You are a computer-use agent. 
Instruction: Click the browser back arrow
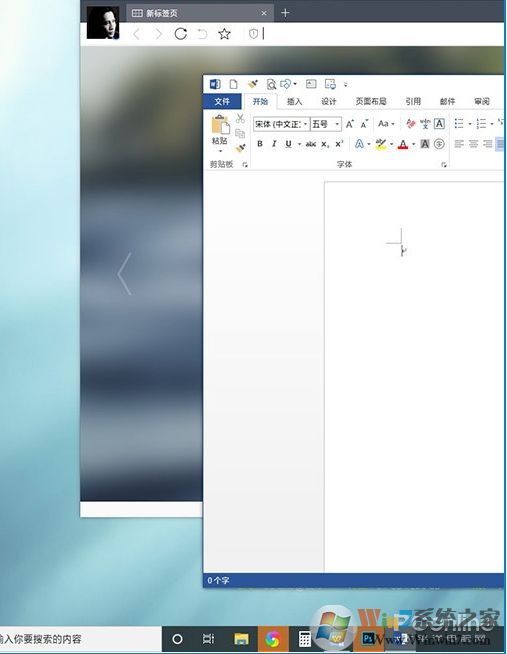(x=136, y=34)
